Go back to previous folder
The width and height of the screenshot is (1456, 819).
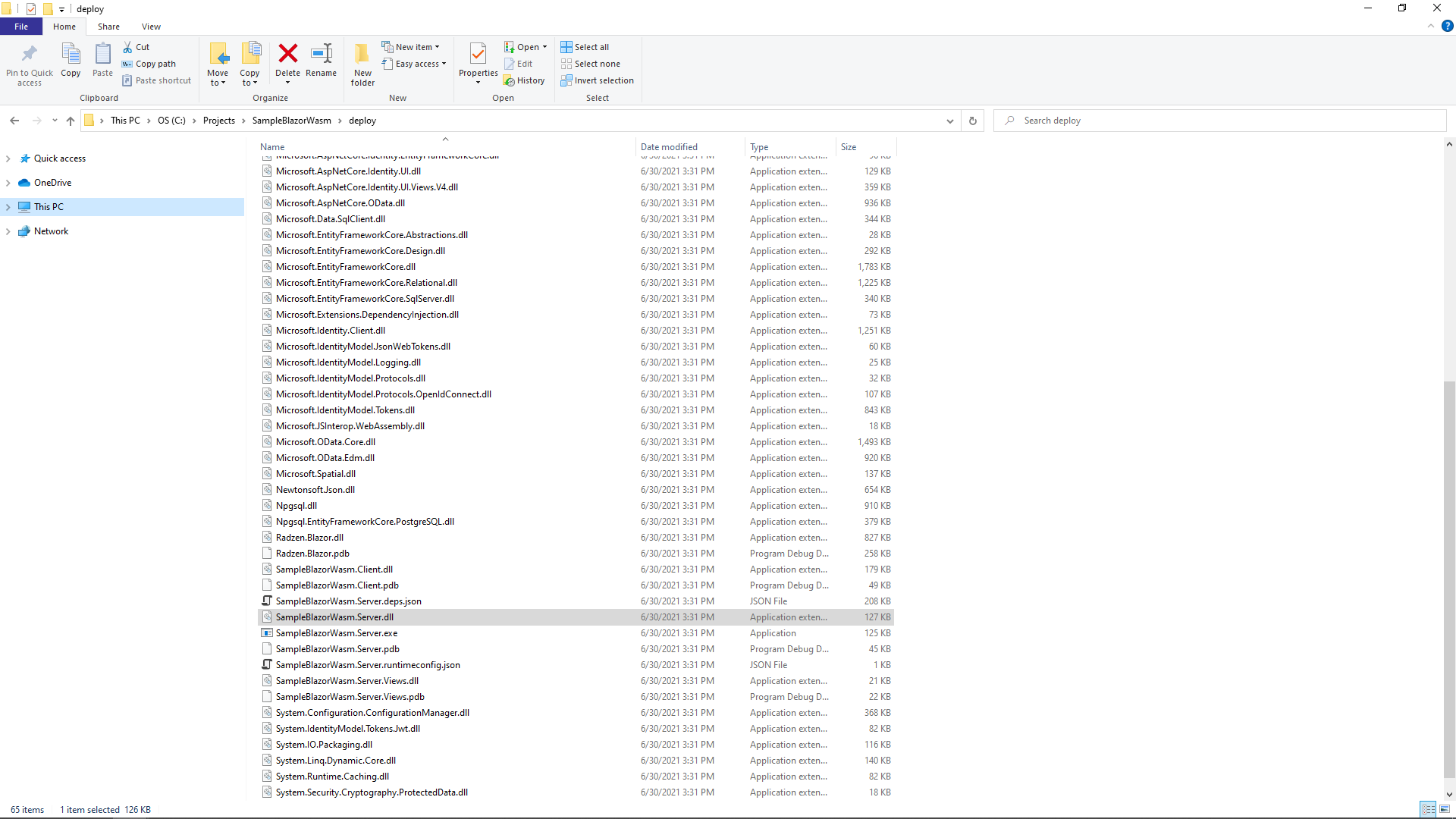[14, 121]
